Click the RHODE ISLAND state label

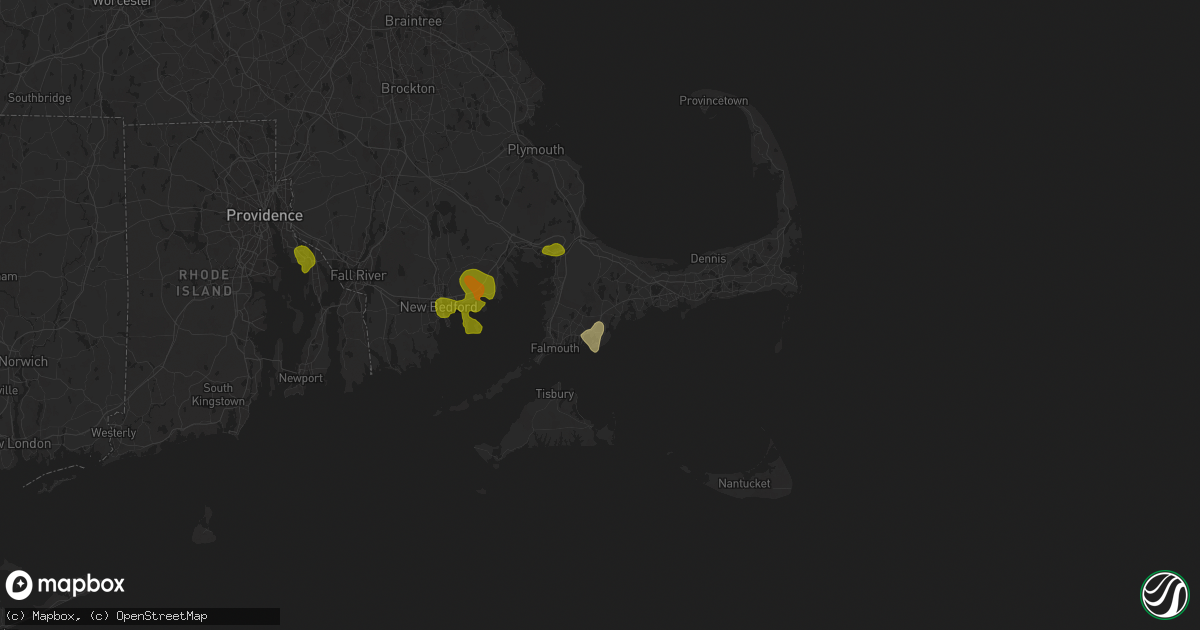(205, 283)
